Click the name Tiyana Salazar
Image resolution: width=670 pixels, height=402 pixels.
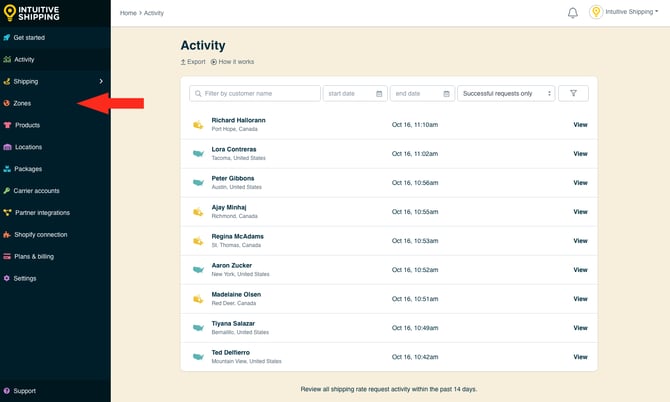(x=233, y=323)
